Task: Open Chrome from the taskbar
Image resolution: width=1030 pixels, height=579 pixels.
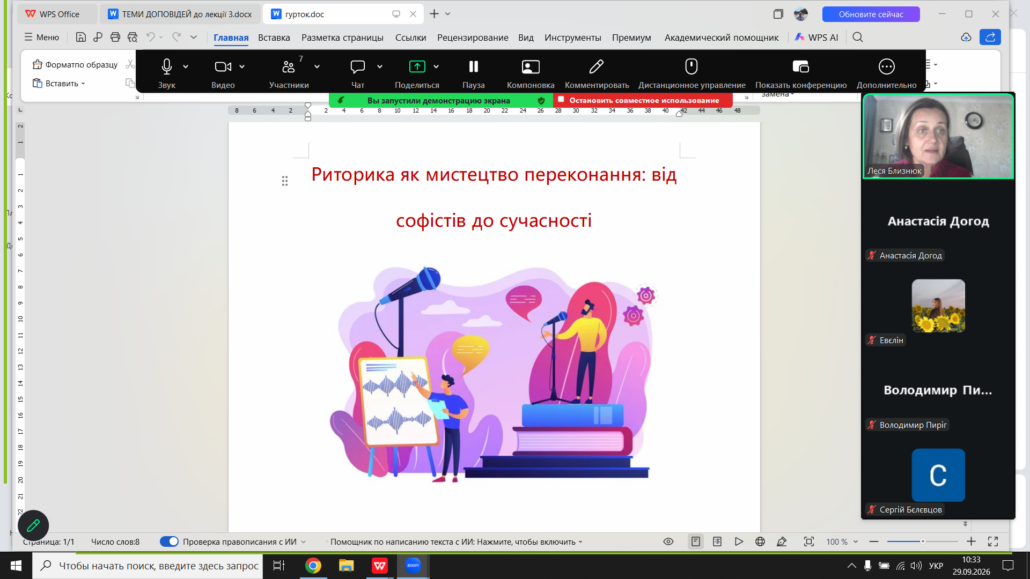Action: [x=313, y=565]
